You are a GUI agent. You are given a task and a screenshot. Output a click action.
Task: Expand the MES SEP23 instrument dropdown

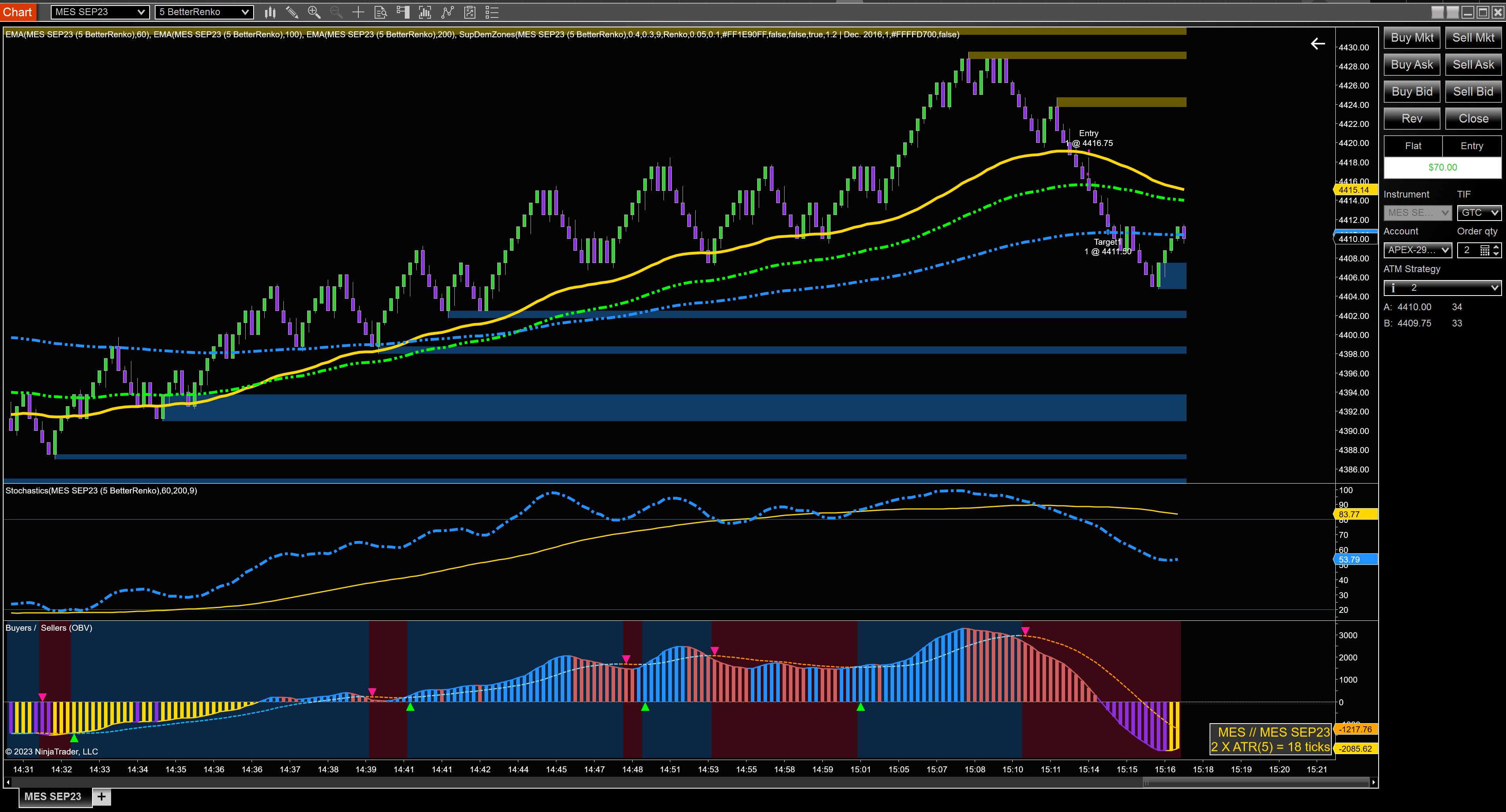point(100,12)
